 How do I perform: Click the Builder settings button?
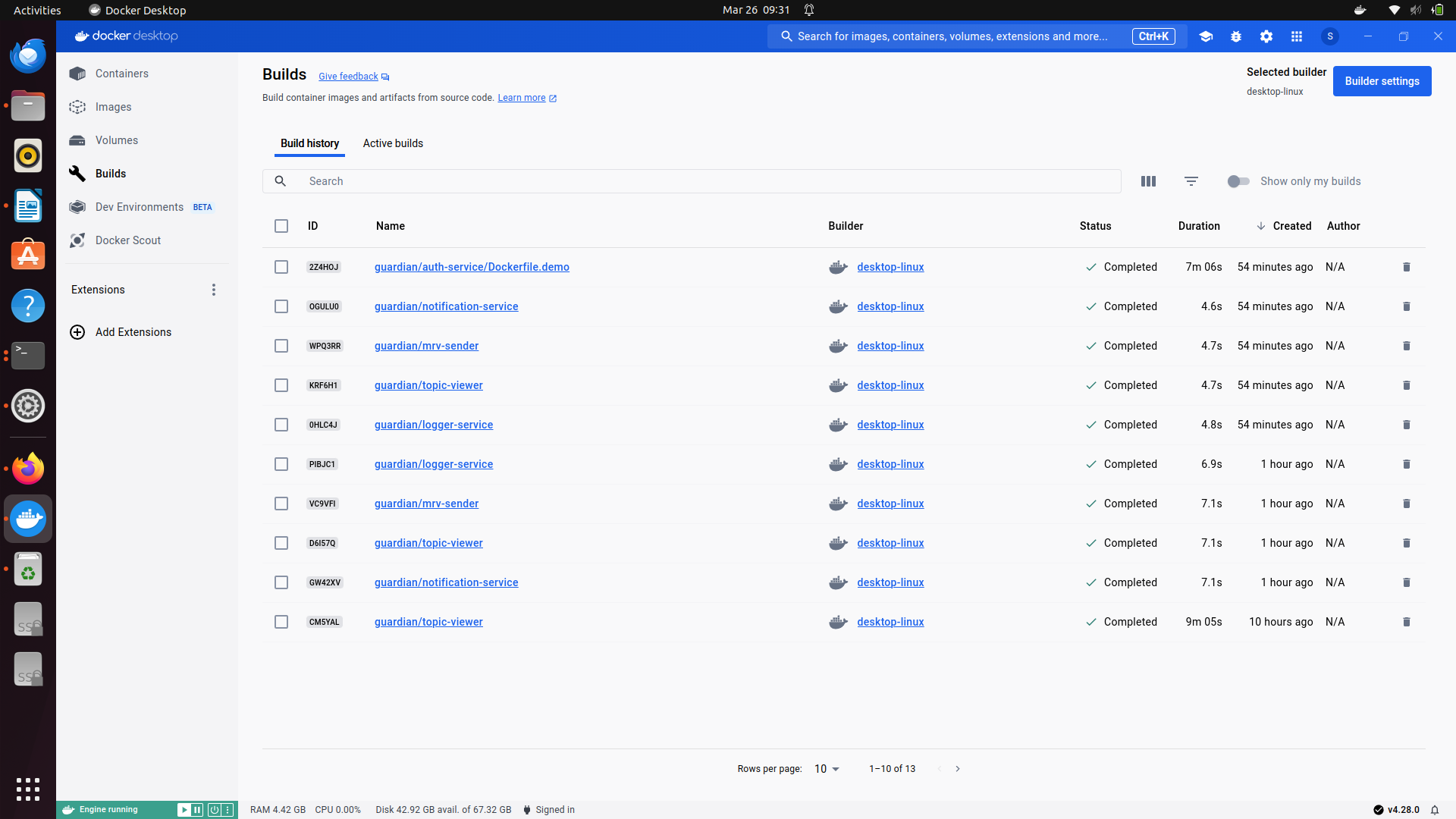pos(1382,81)
